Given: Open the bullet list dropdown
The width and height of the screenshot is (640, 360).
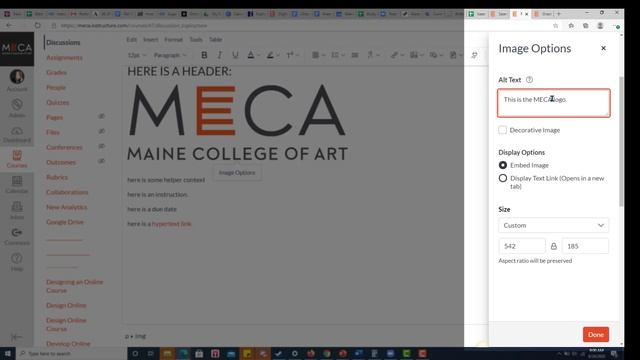Looking at the screenshot, I should pos(338,55).
